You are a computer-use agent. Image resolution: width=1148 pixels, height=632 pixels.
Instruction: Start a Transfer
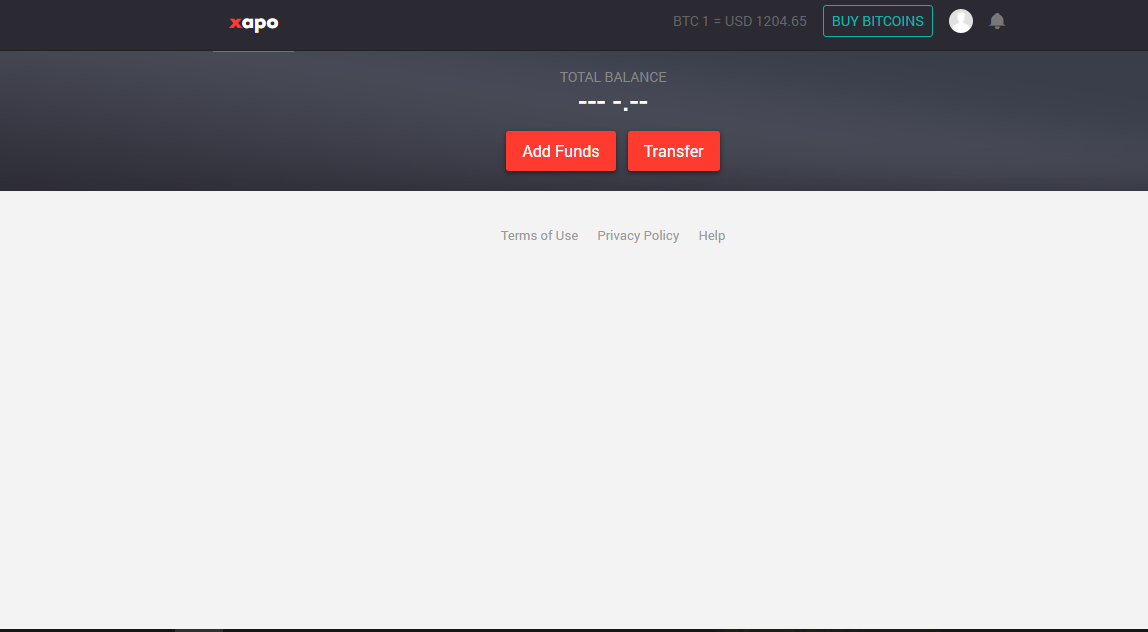[x=673, y=151]
